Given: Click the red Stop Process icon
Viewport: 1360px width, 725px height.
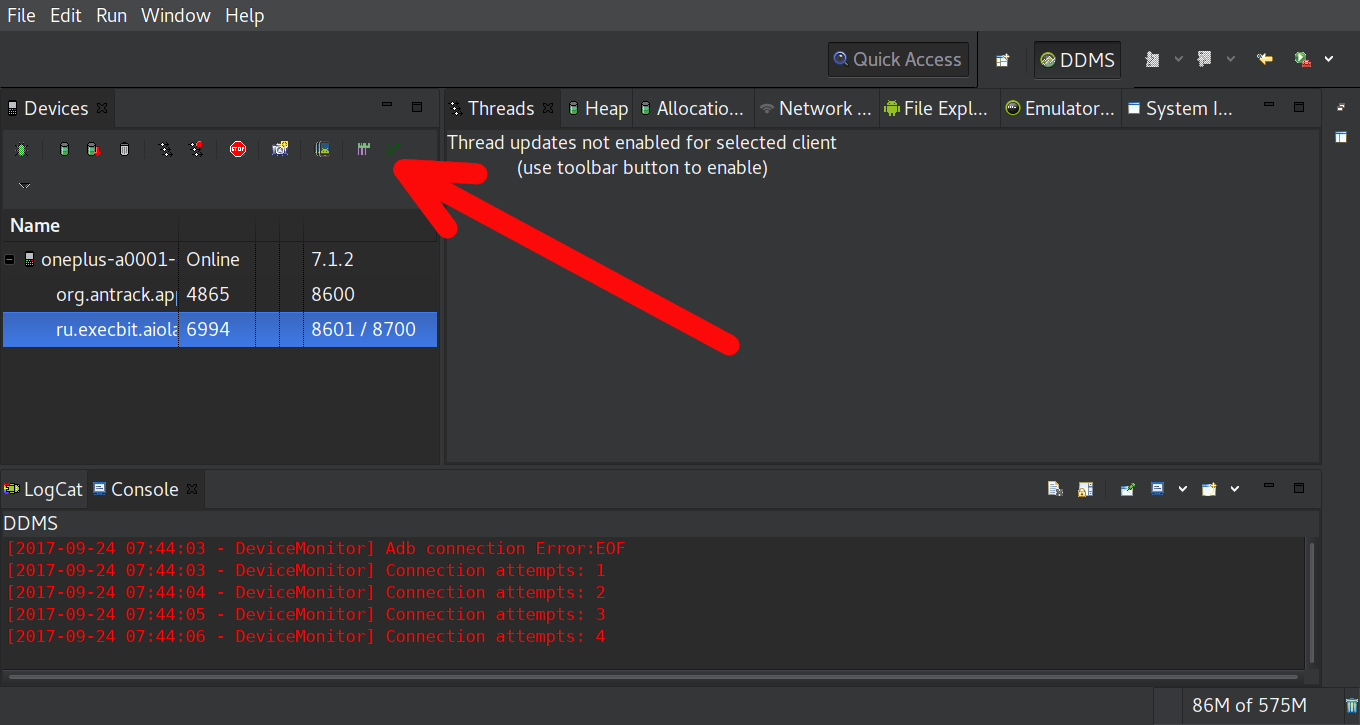Looking at the screenshot, I should click(x=238, y=150).
